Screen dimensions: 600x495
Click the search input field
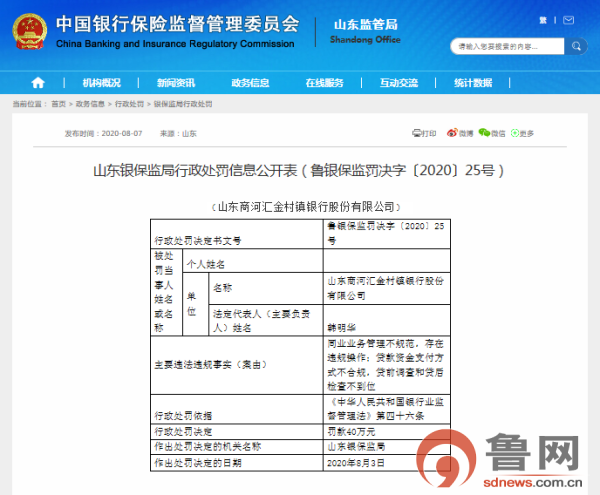(x=507, y=46)
